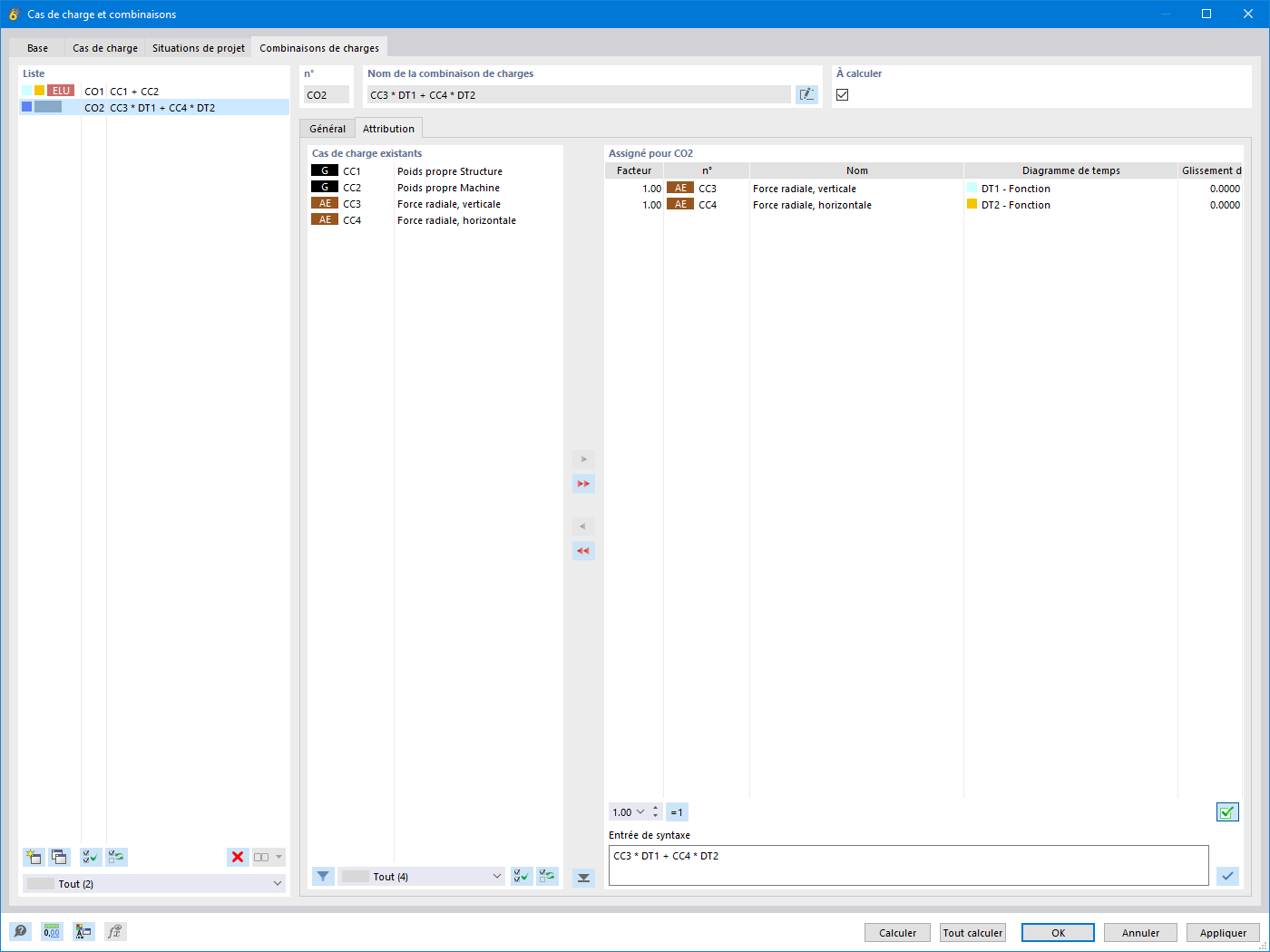Open the Tout (4) load cases filter dropdown

coord(422,877)
